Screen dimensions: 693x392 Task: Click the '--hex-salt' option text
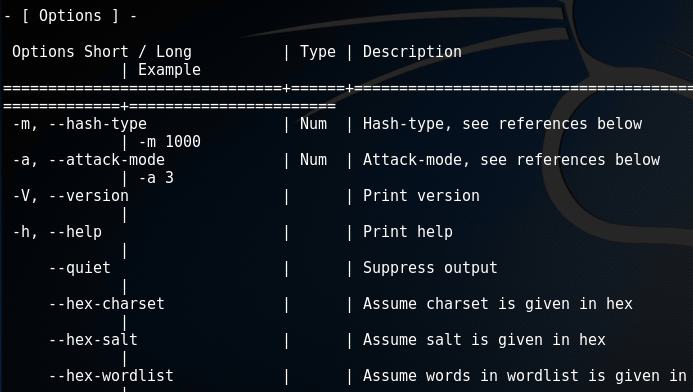pos(93,339)
